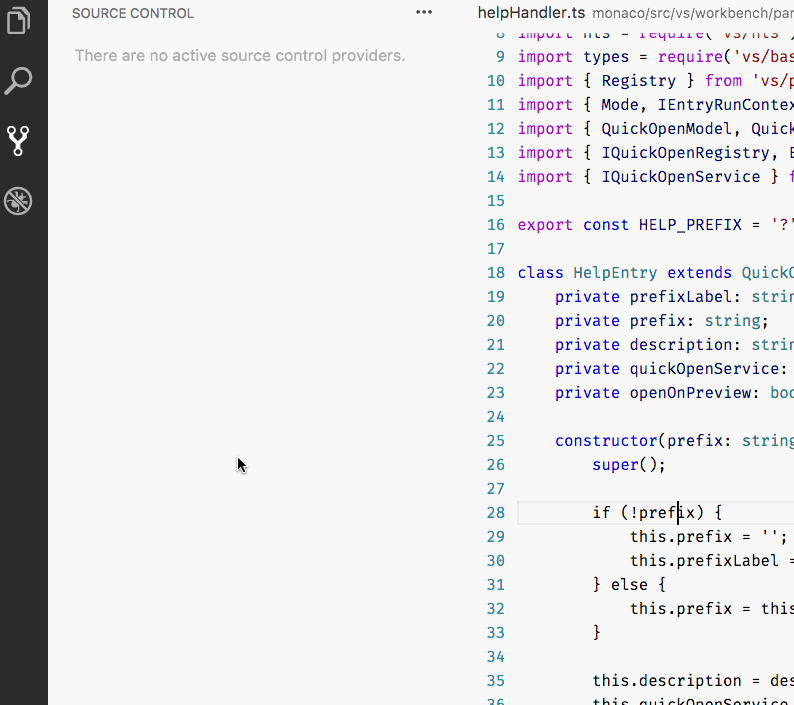Click line number 25 in gutter
The image size is (794, 705).
click(x=496, y=441)
